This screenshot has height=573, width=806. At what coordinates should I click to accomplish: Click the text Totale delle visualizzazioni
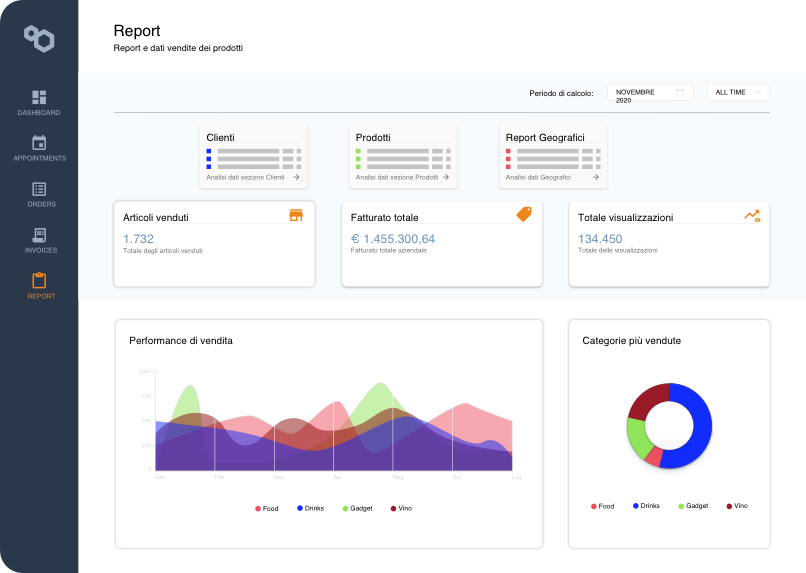click(x=617, y=250)
